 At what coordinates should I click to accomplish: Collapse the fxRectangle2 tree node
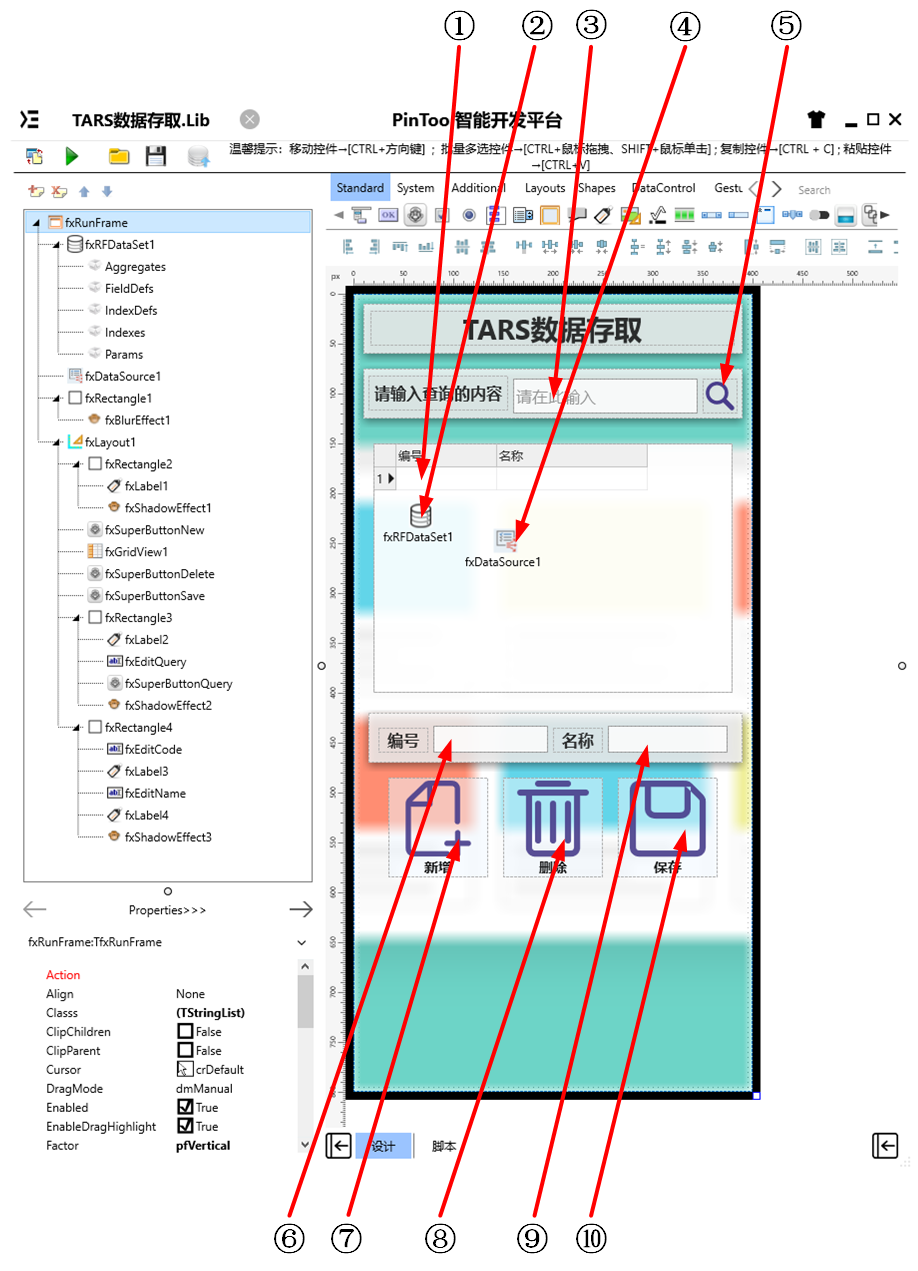pyautogui.click(x=77, y=465)
